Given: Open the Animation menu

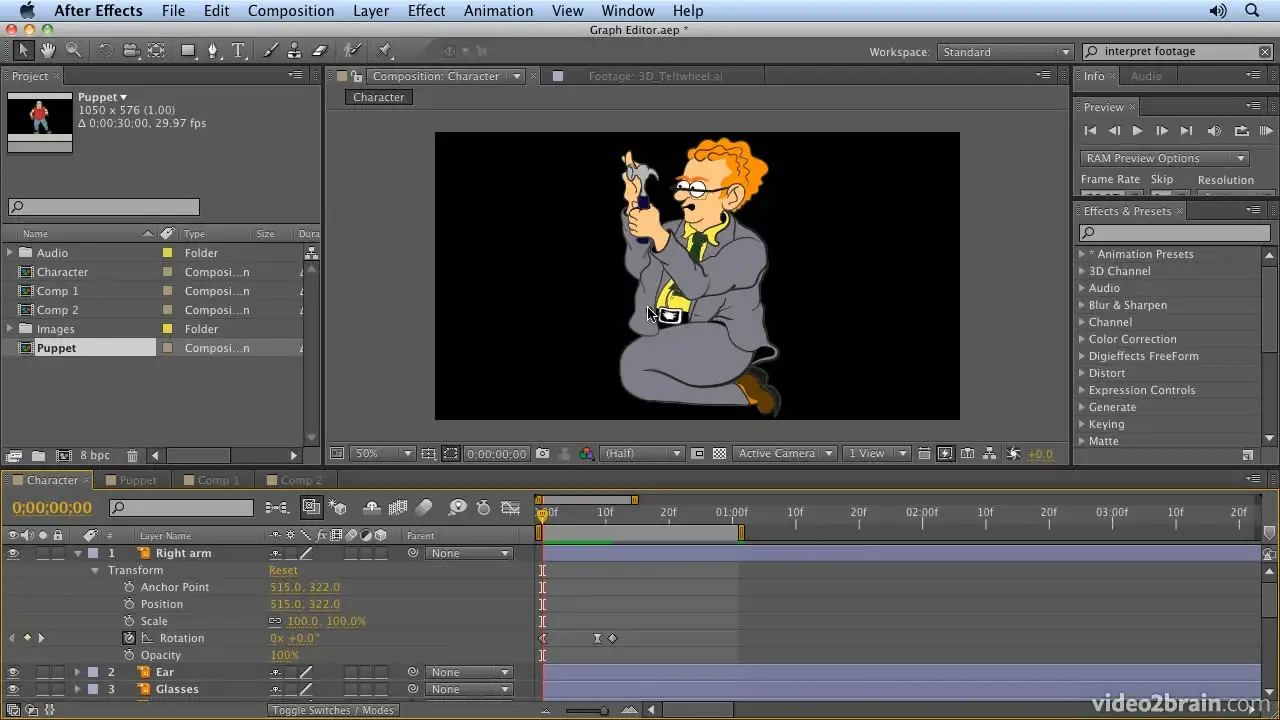Looking at the screenshot, I should [x=498, y=10].
